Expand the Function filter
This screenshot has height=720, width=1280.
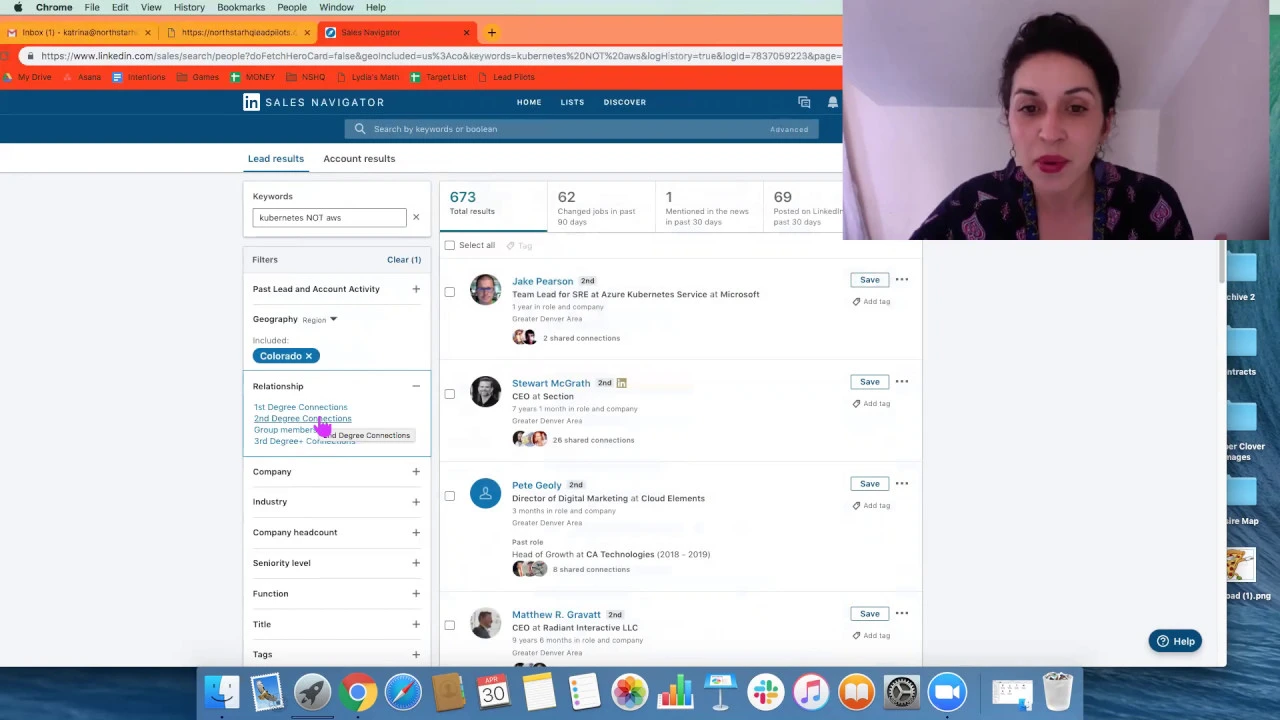(x=416, y=593)
